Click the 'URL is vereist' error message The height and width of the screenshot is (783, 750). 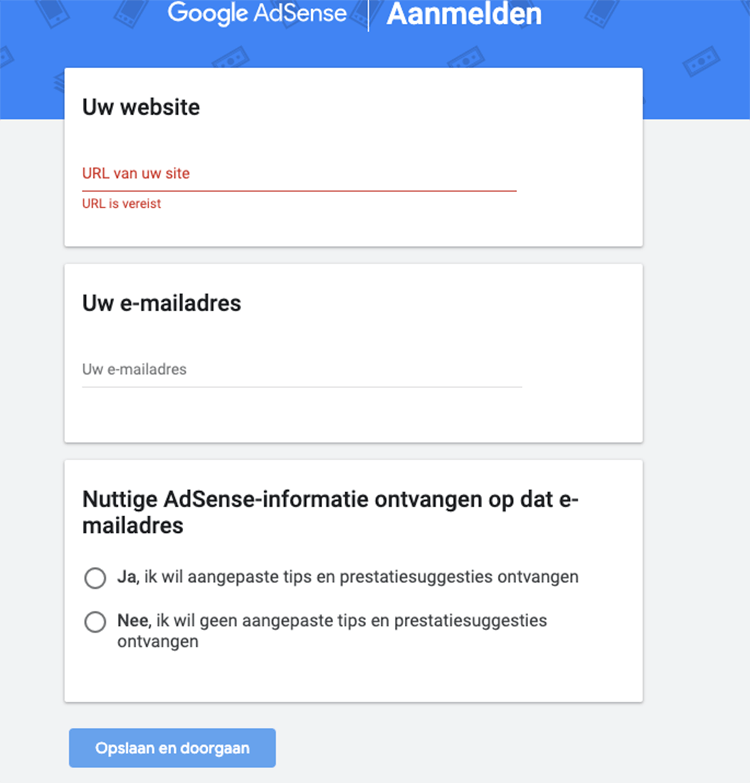(121, 204)
